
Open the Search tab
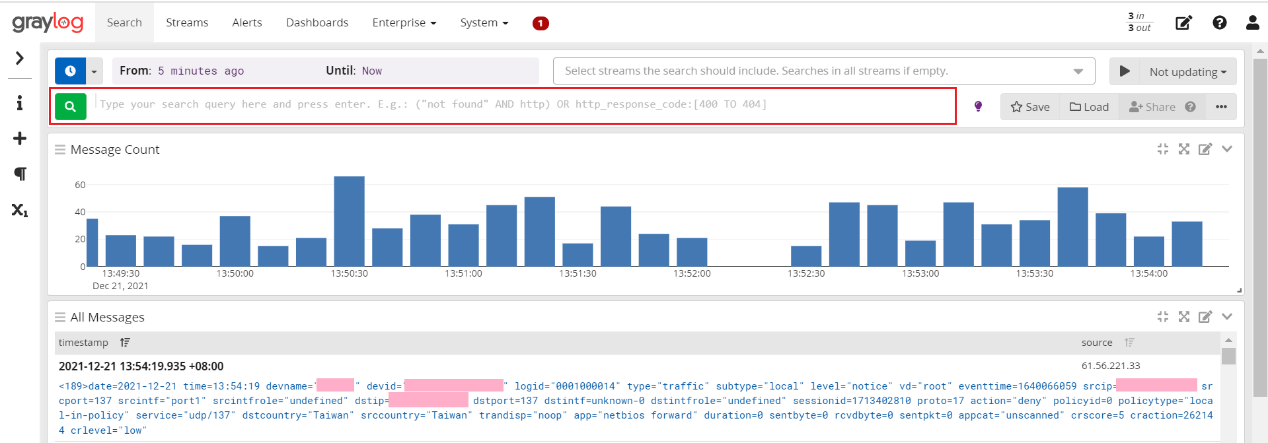click(124, 22)
